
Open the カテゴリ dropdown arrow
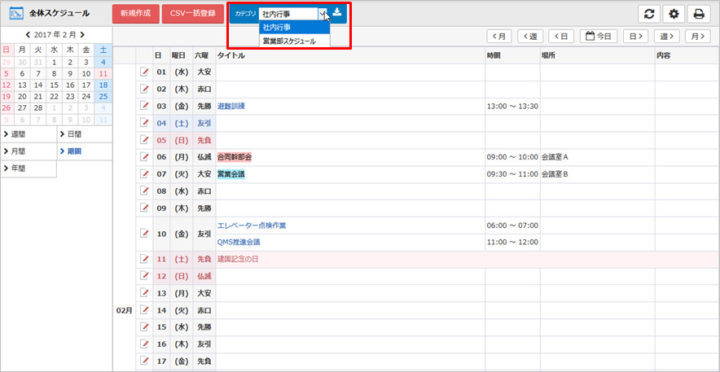(323, 14)
